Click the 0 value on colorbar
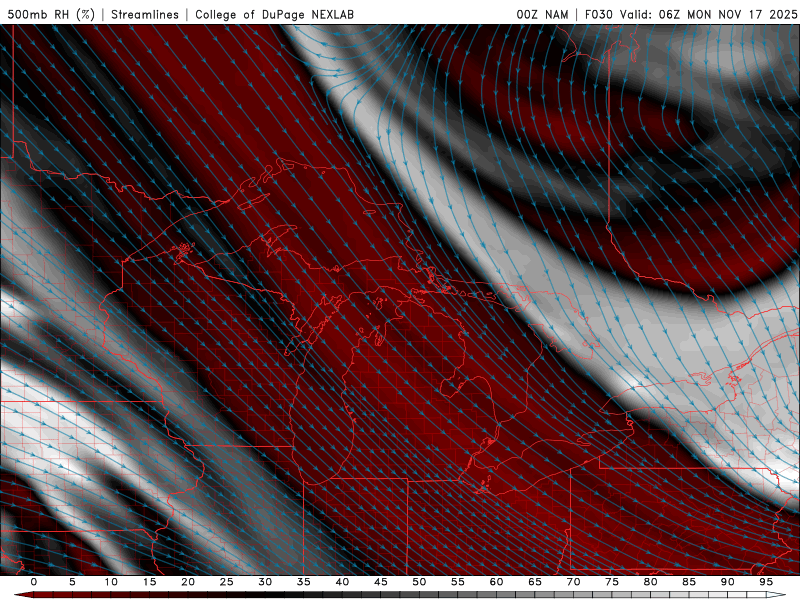The image size is (800, 600). pyautogui.click(x=34, y=582)
